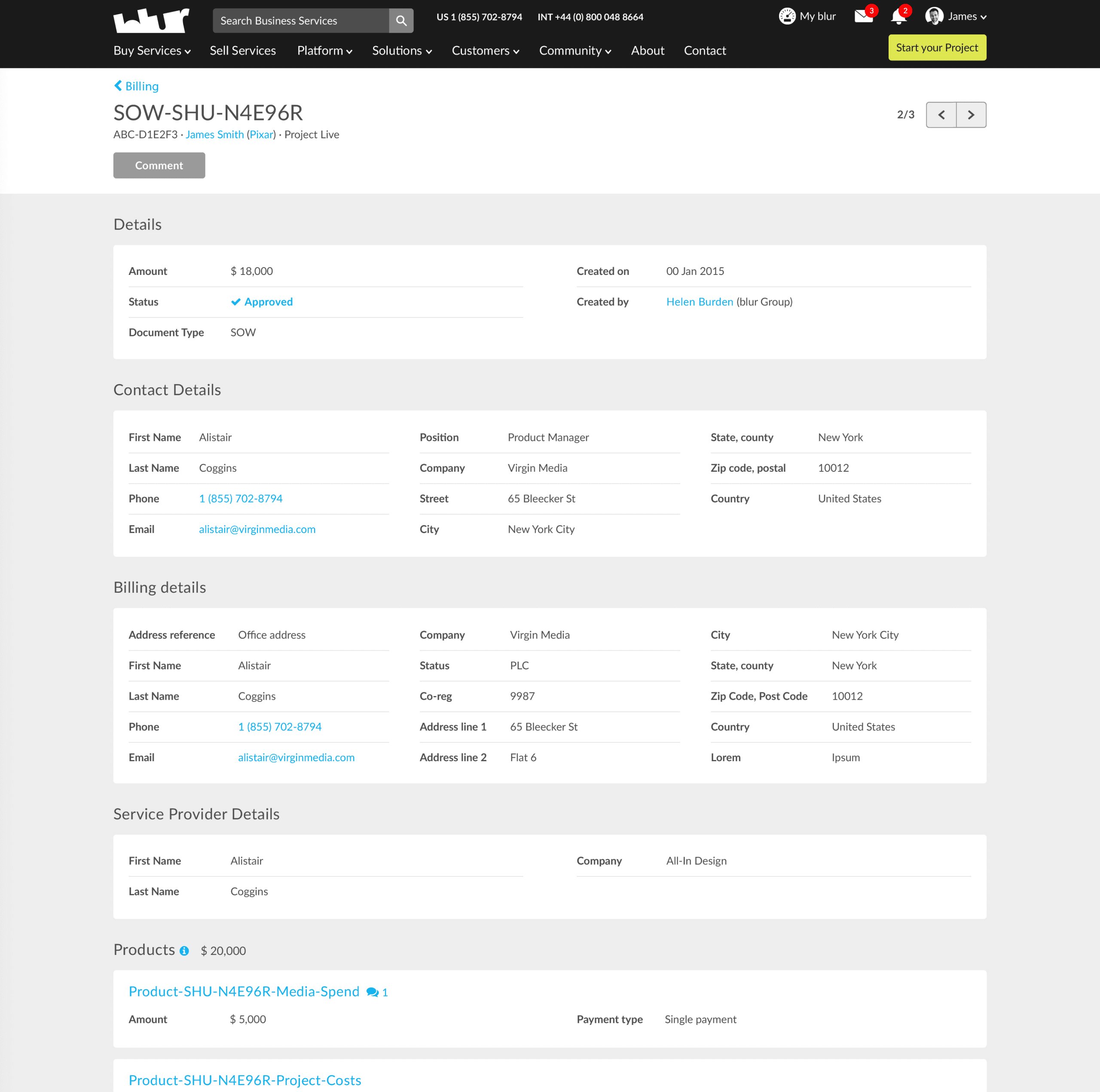Viewport: 1100px width, 1092px height.
Task: Click the My blur dashboard icon
Action: [x=787, y=16]
